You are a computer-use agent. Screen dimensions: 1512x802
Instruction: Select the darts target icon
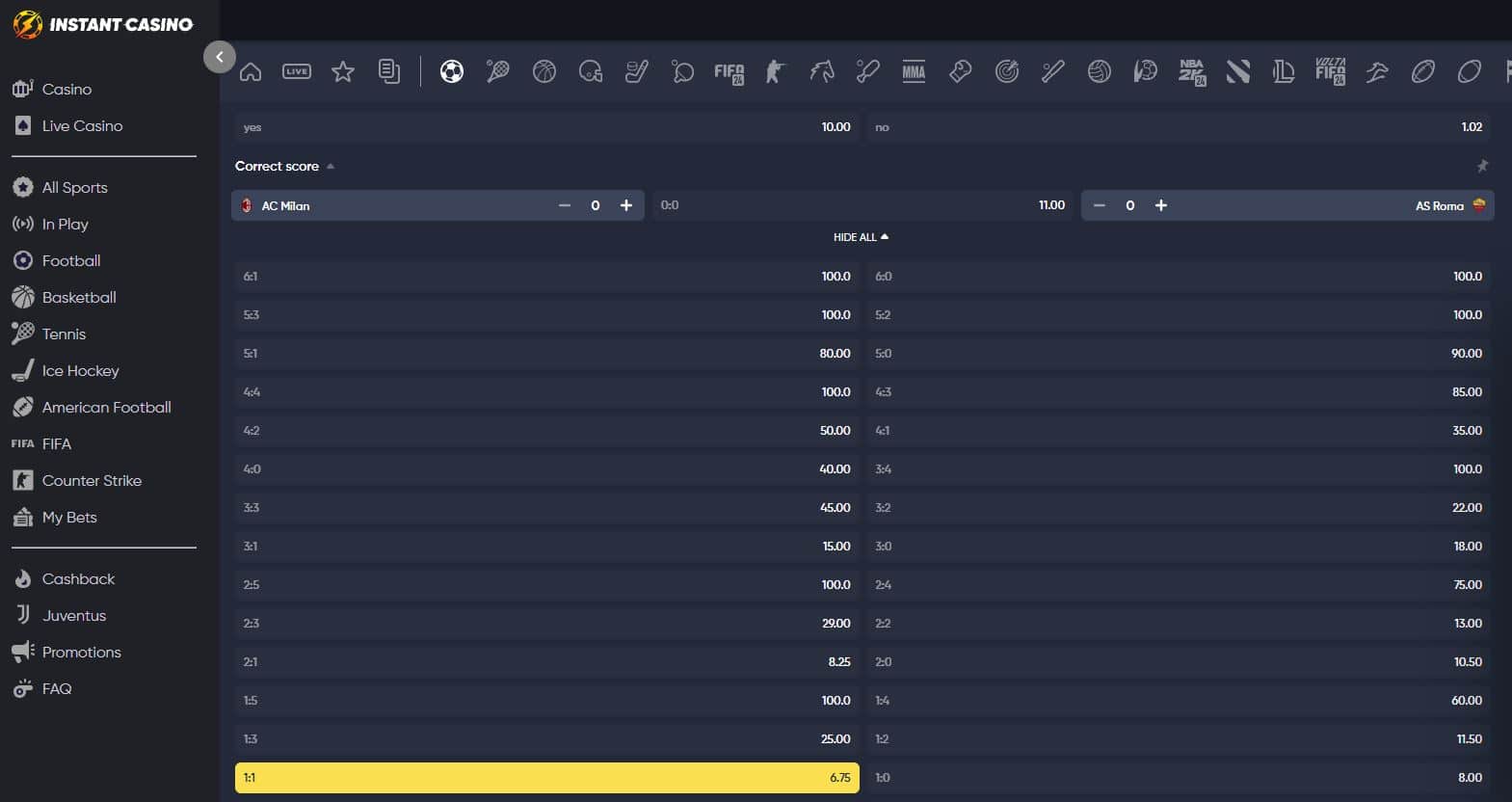pyautogui.click(x=1007, y=71)
